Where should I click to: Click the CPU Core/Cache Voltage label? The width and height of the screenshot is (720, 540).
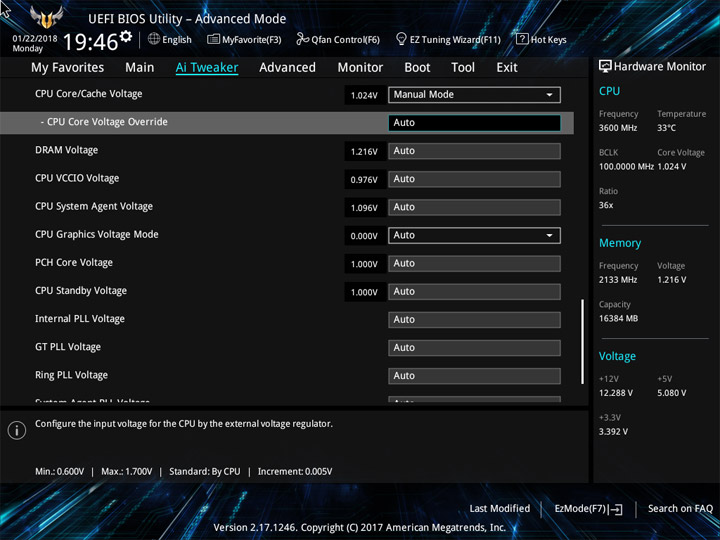pos(89,94)
